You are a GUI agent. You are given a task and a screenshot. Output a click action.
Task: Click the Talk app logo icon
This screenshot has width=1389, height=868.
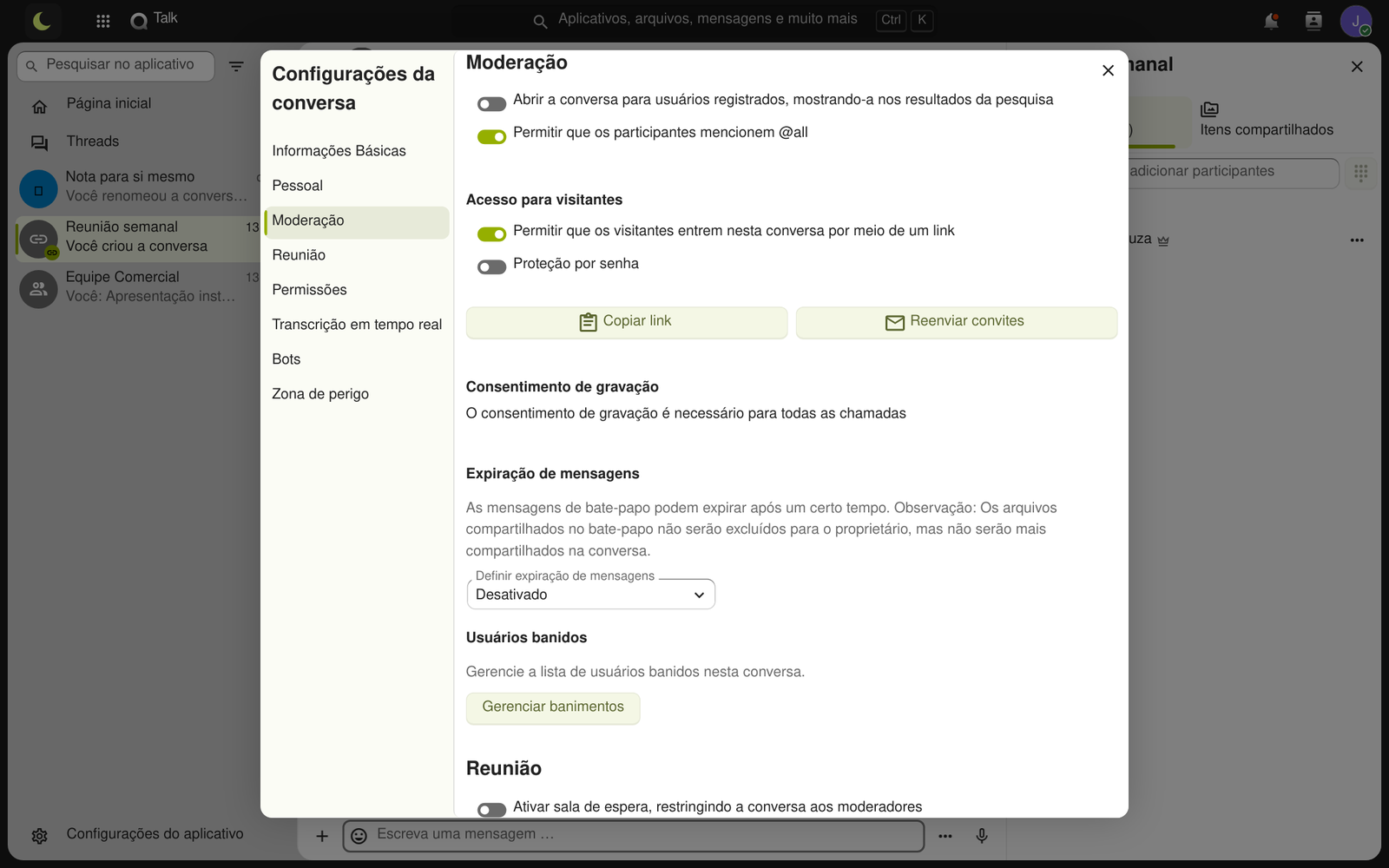(139, 21)
